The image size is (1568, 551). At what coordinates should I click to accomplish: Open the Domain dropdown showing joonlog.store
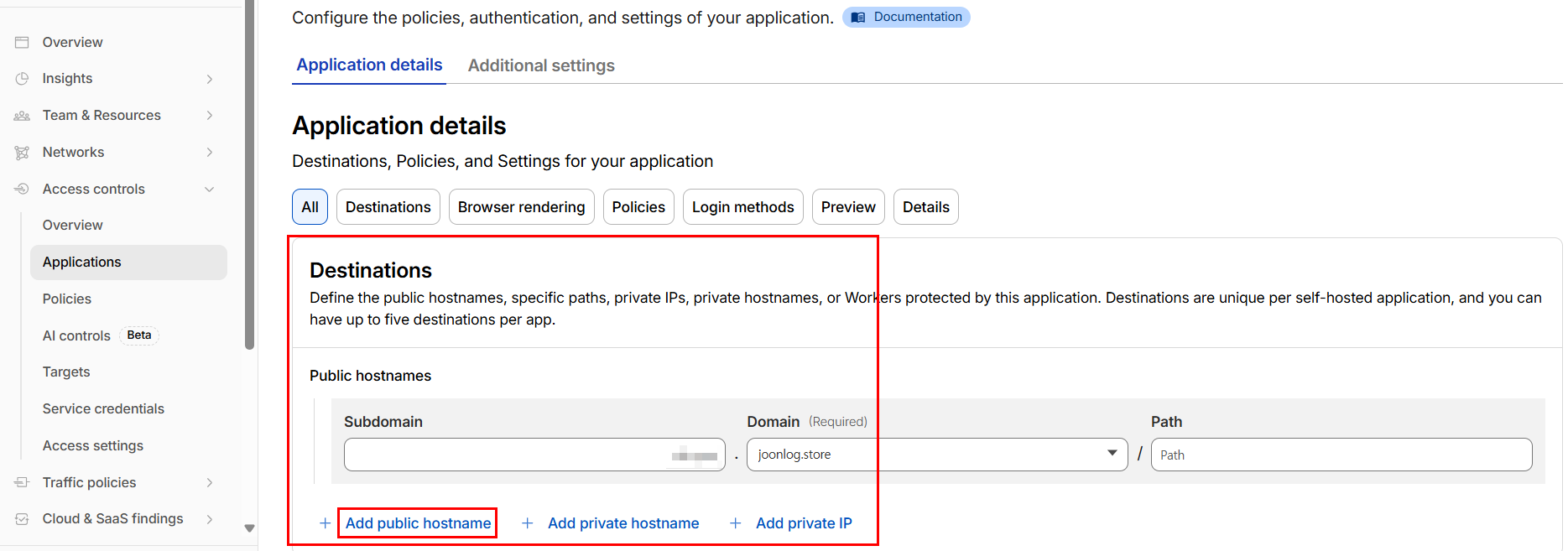937,455
